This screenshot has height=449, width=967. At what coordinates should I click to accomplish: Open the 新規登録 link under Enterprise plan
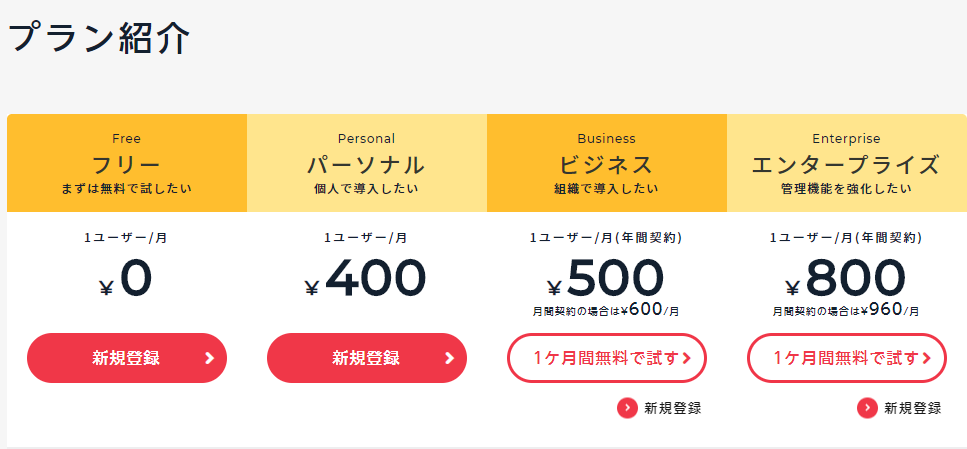click(x=913, y=408)
